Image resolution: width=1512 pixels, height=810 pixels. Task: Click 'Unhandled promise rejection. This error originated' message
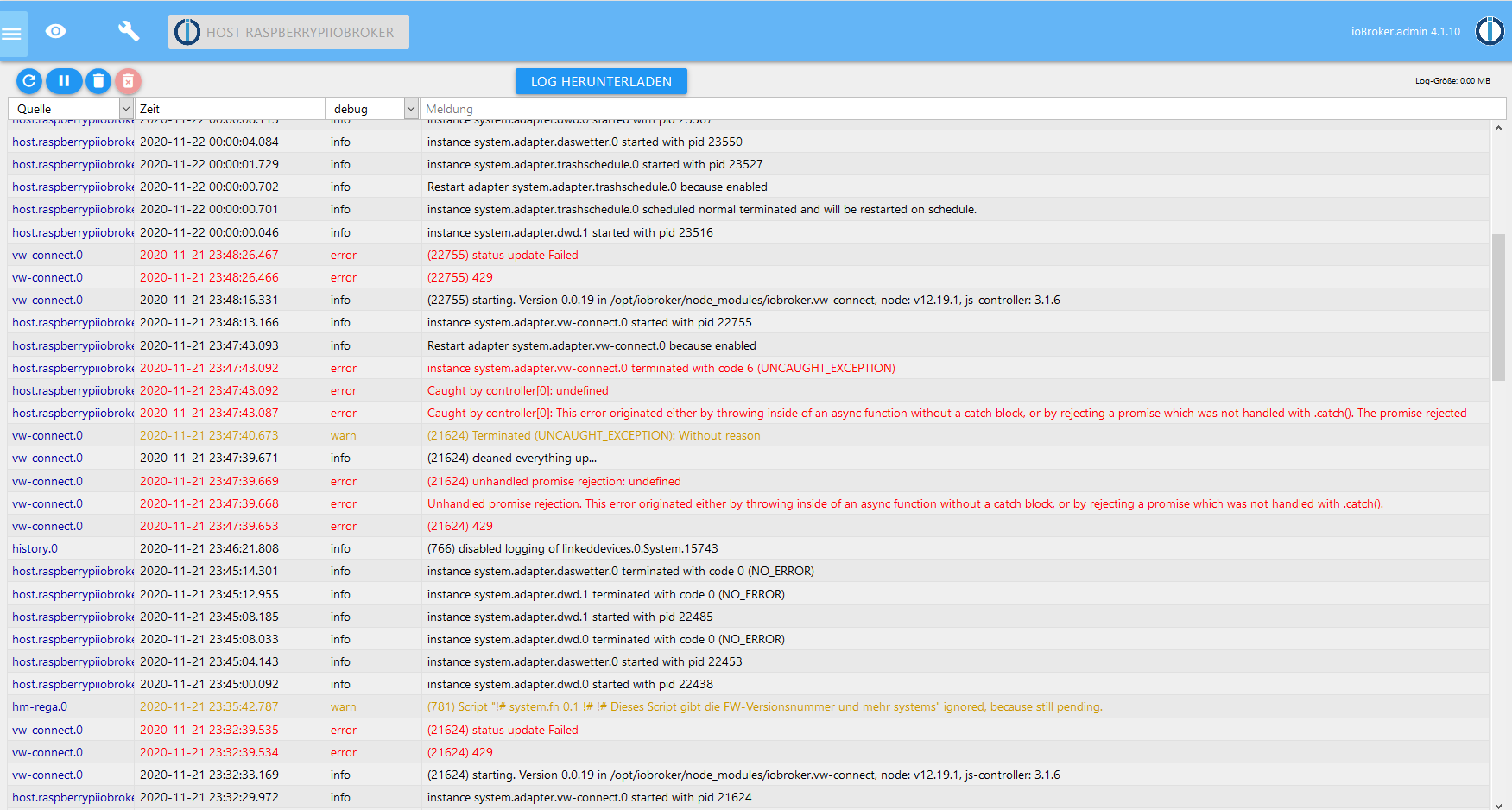(x=905, y=503)
